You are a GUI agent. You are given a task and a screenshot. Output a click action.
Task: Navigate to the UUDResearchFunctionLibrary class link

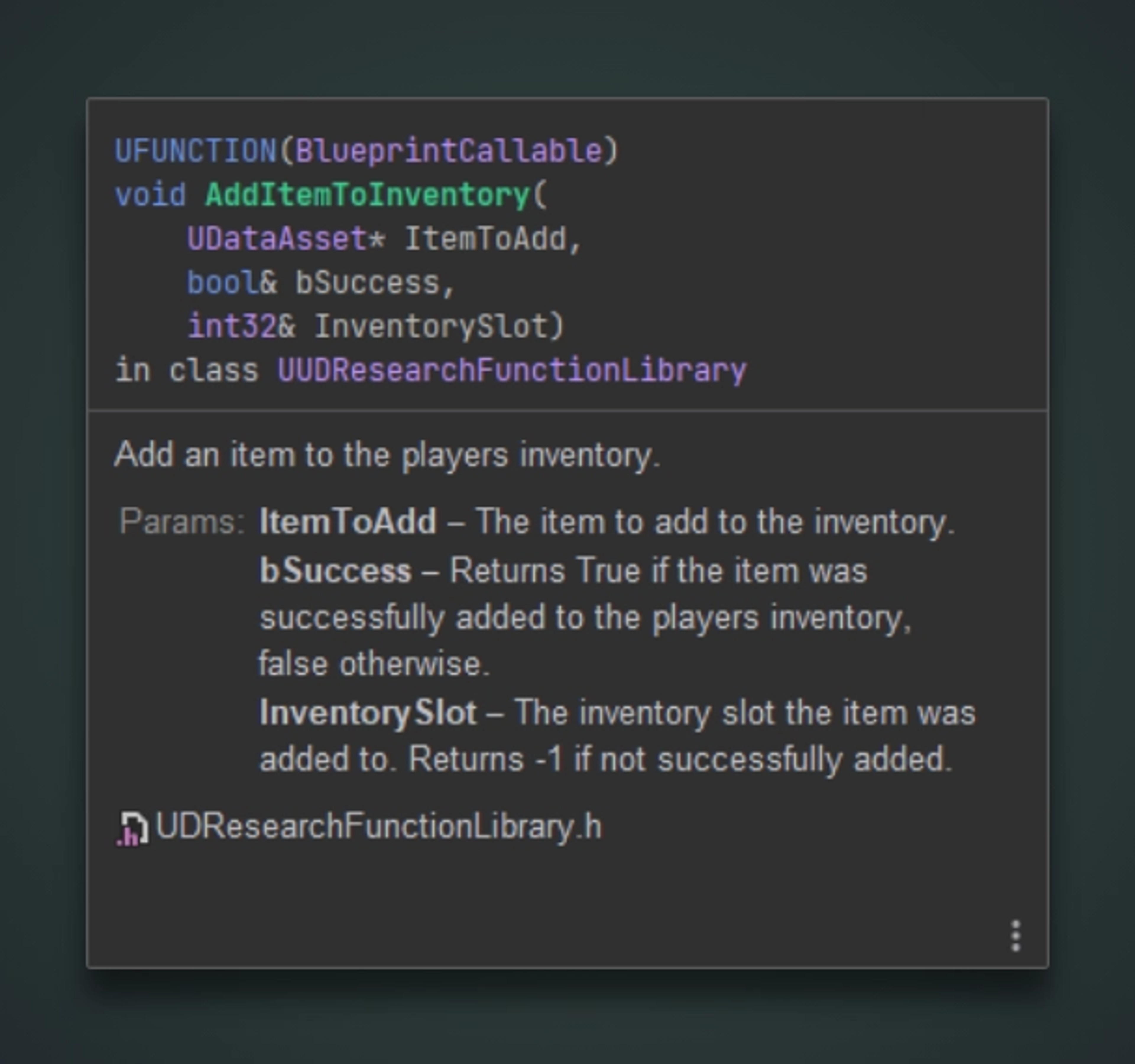512,370
